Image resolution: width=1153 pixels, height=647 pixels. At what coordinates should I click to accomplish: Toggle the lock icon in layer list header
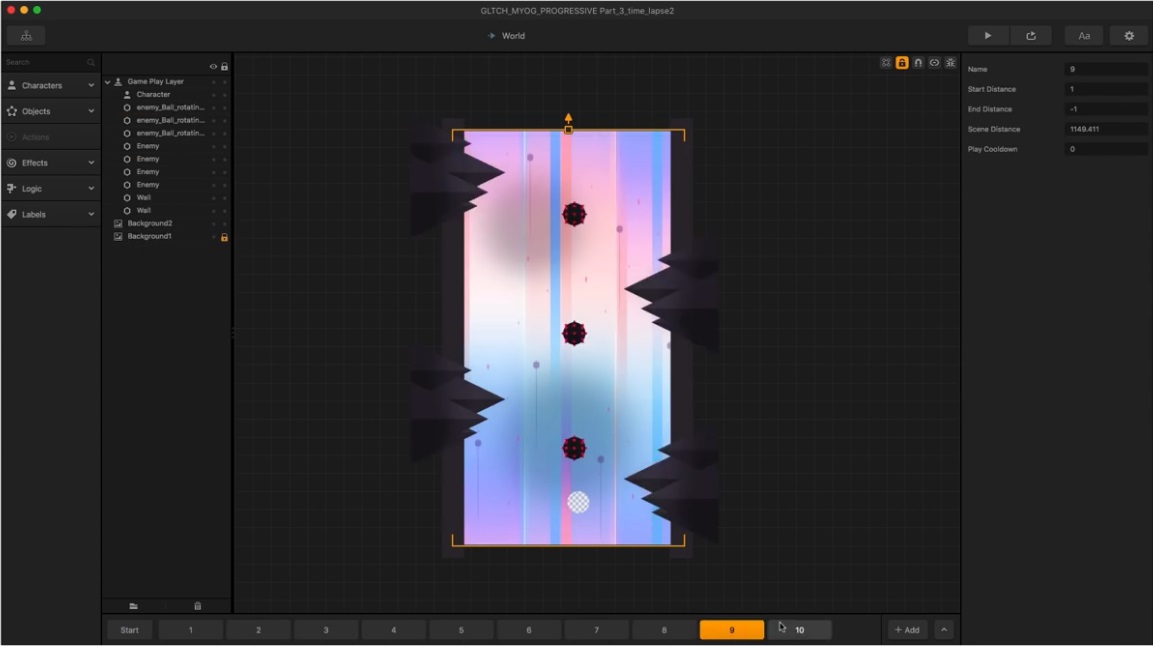click(224, 67)
